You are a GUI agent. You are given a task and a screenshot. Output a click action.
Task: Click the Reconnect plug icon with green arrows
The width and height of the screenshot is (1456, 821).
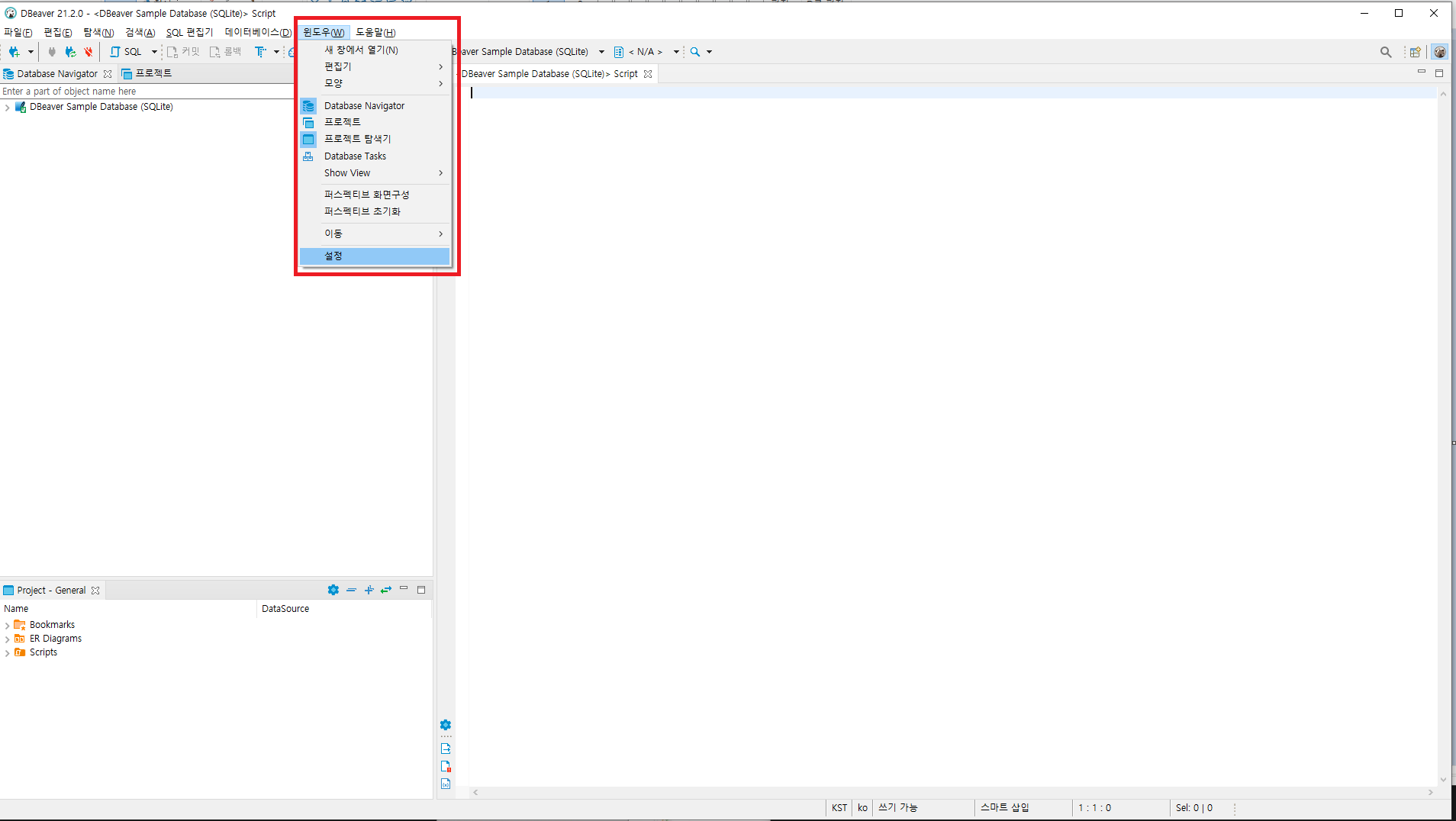pyautogui.click(x=70, y=52)
